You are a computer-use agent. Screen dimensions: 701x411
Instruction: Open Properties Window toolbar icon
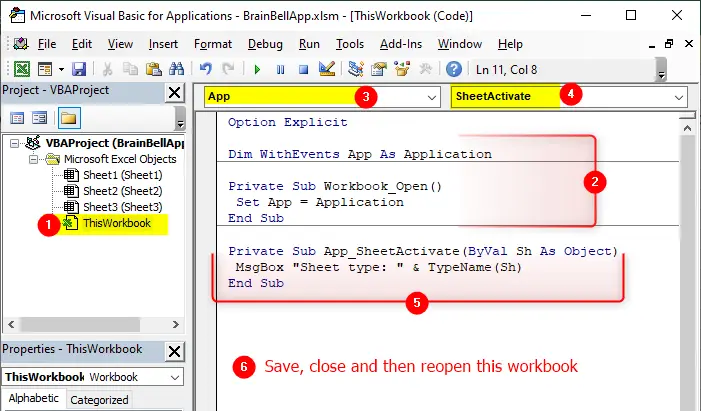pyautogui.click(x=379, y=69)
